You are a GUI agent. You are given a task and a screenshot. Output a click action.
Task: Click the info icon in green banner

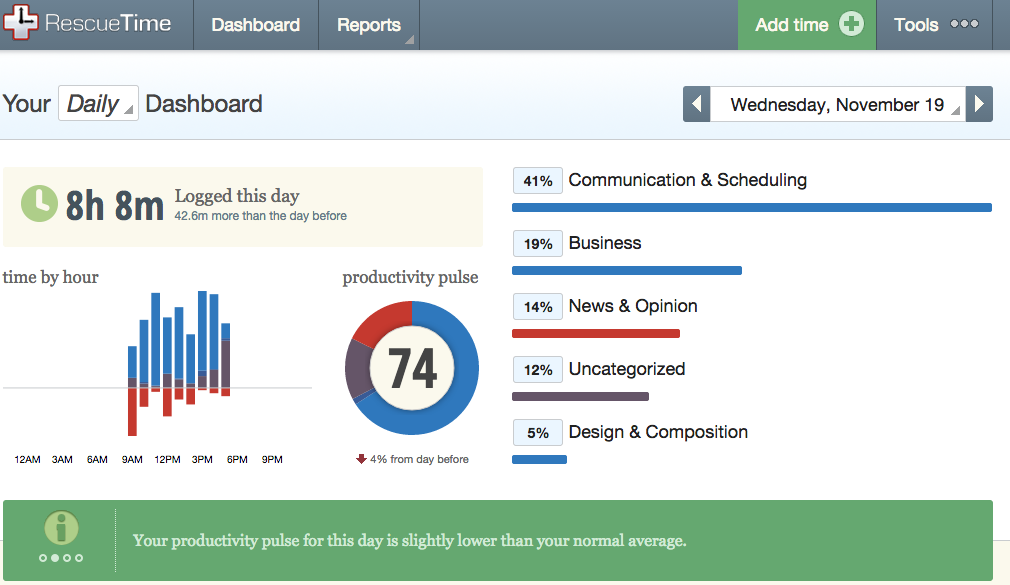click(x=61, y=528)
